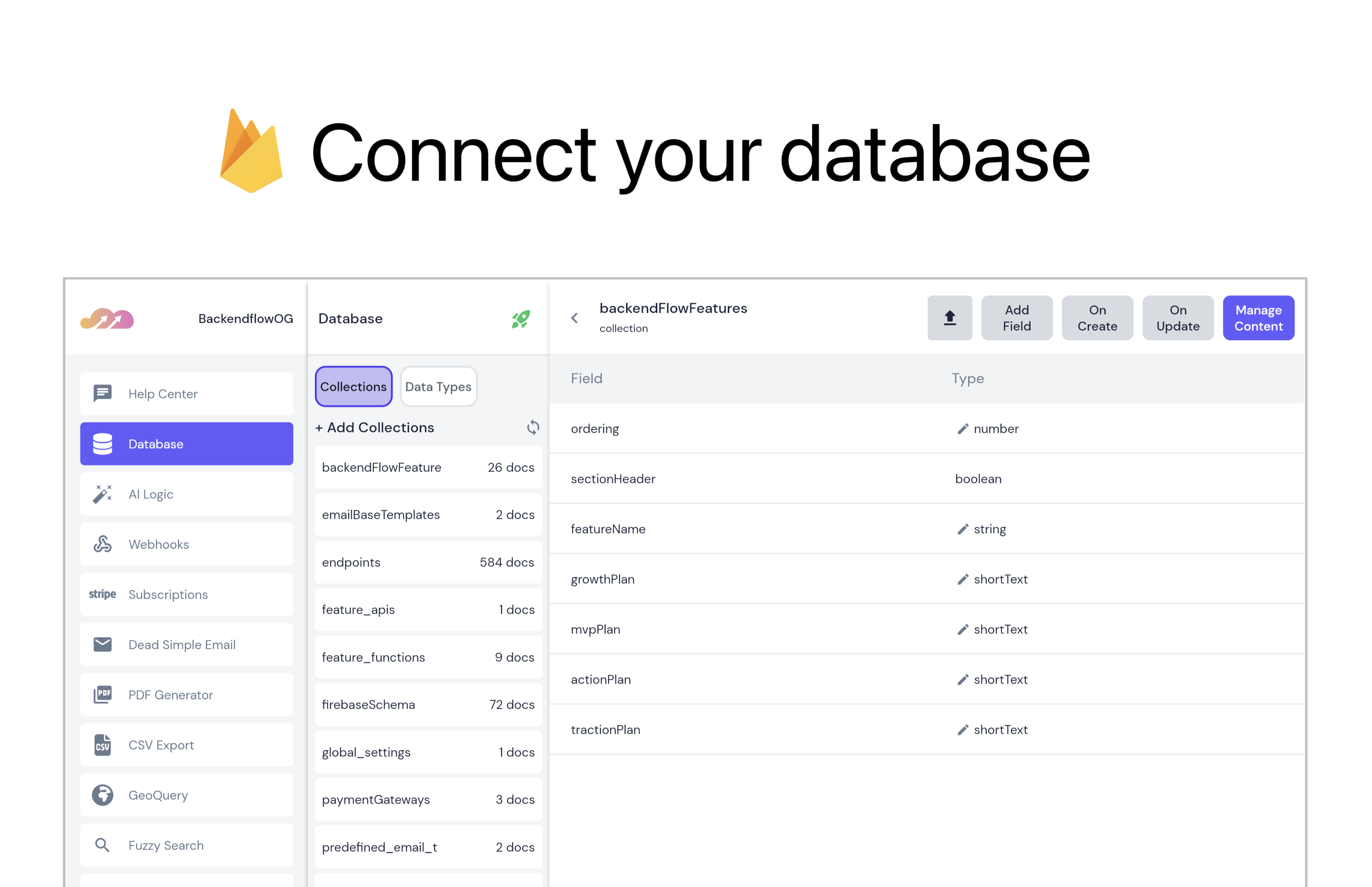The image size is (1372, 887).
Task: Click the Help Center chat icon
Action: pos(102,393)
